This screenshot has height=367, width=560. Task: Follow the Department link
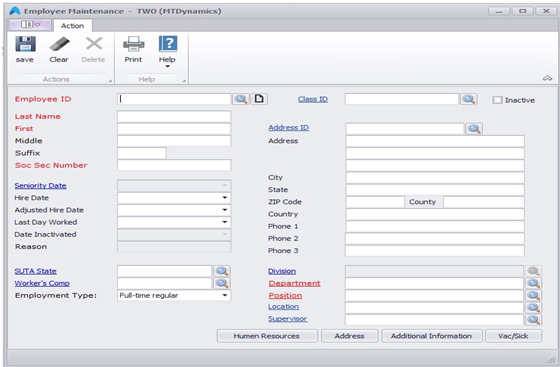coord(294,283)
